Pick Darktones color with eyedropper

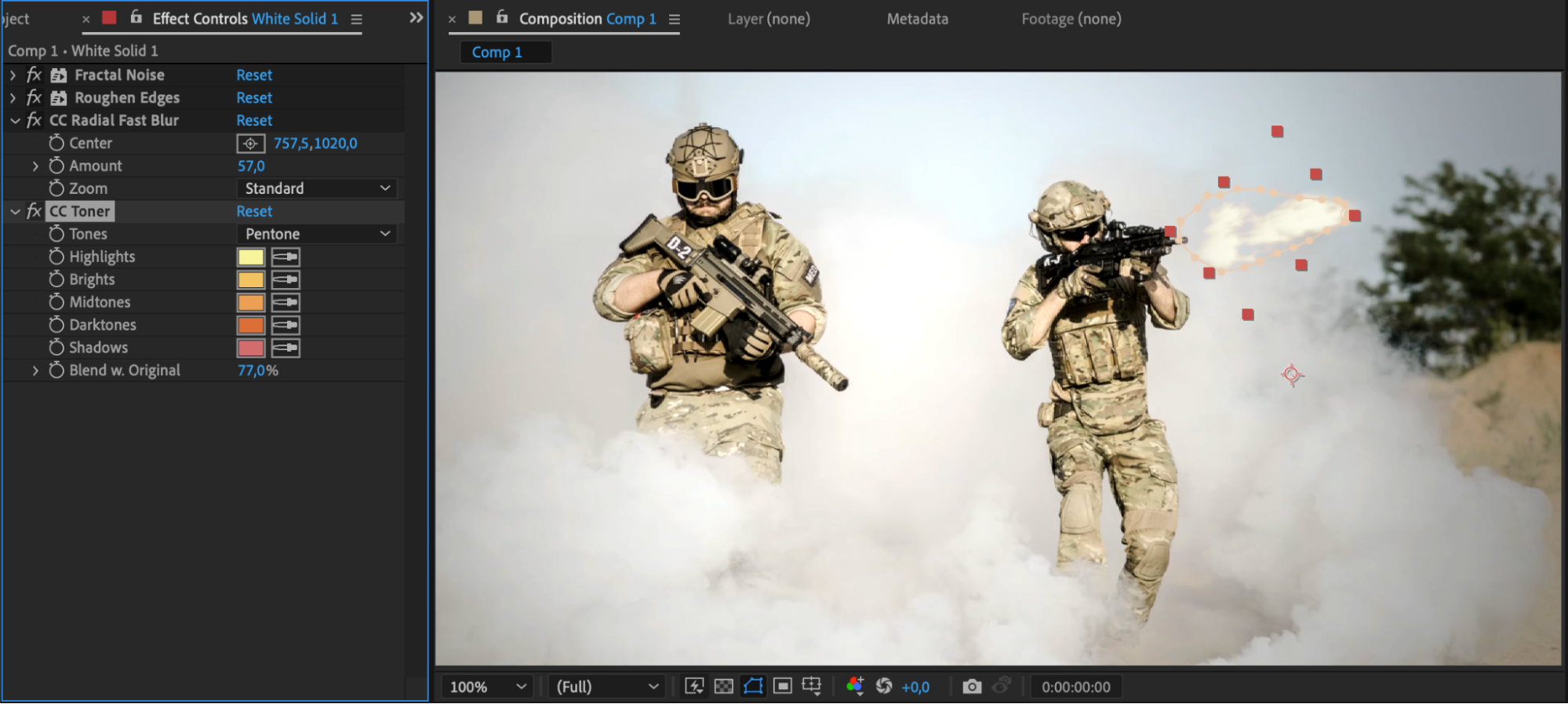[286, 326]
